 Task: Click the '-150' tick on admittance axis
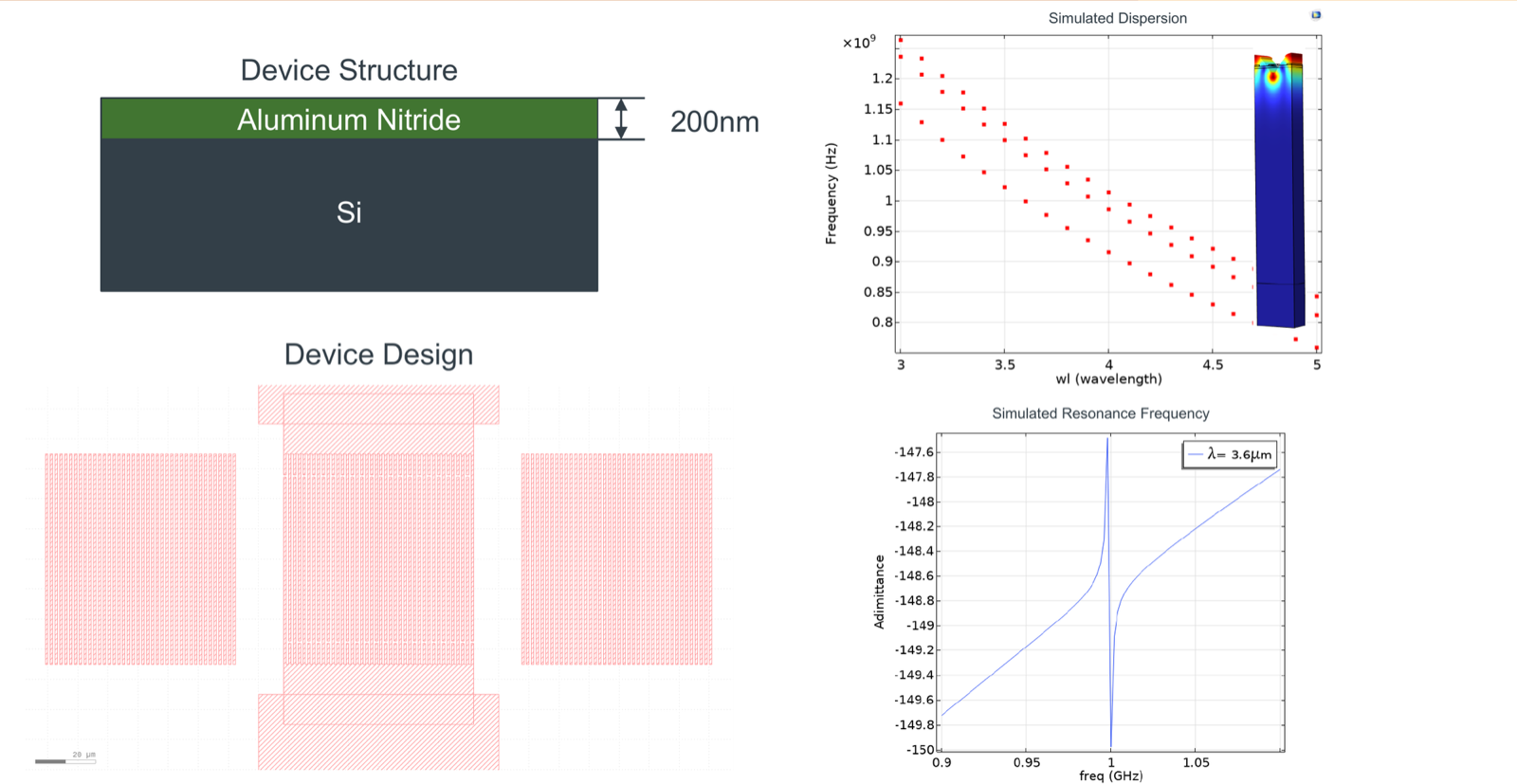coord(921,749)
